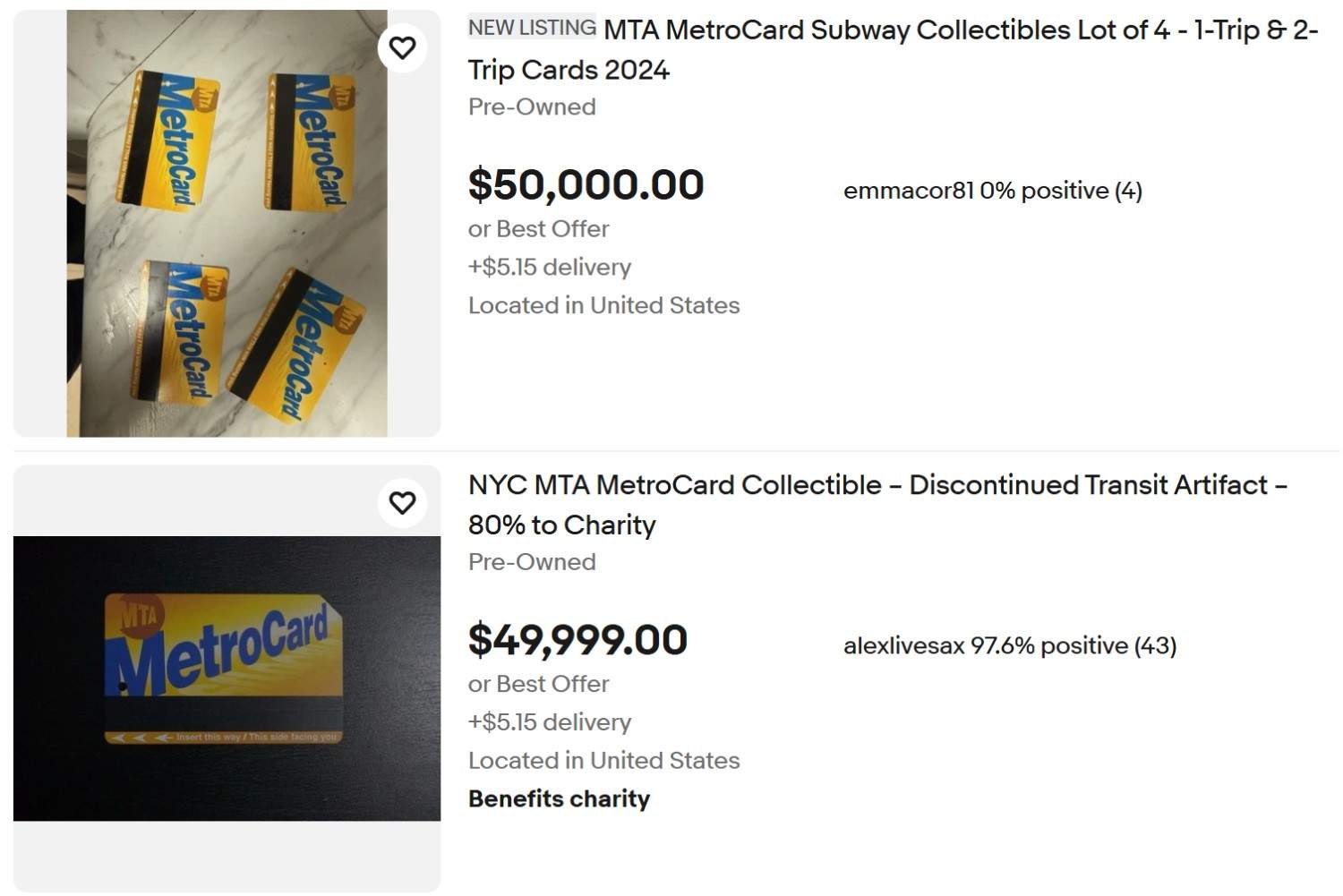Click or Best Offer under the $50,000 price

point(537,229)
